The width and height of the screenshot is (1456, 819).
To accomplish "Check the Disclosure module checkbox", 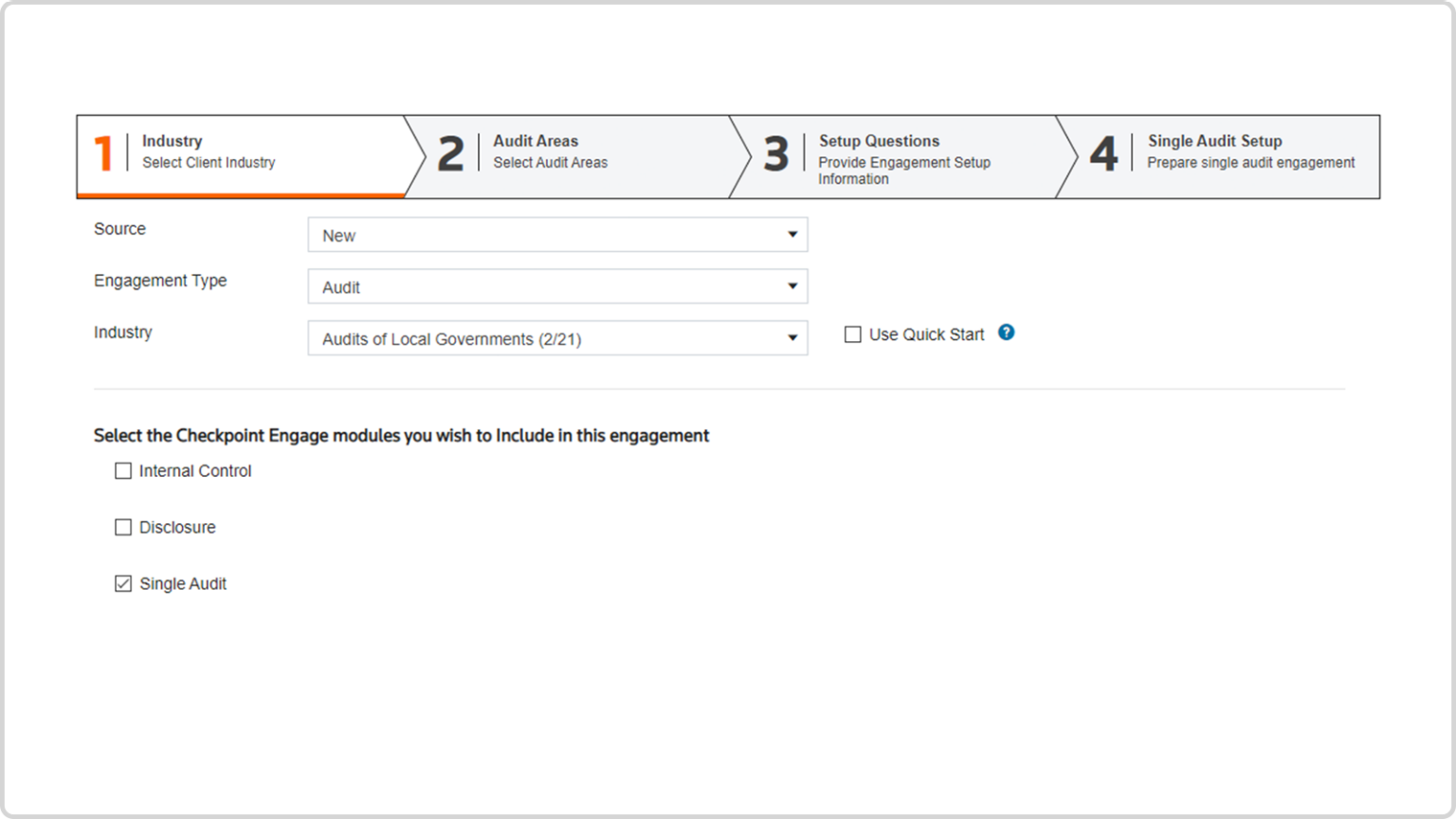I will pos(123,527).
